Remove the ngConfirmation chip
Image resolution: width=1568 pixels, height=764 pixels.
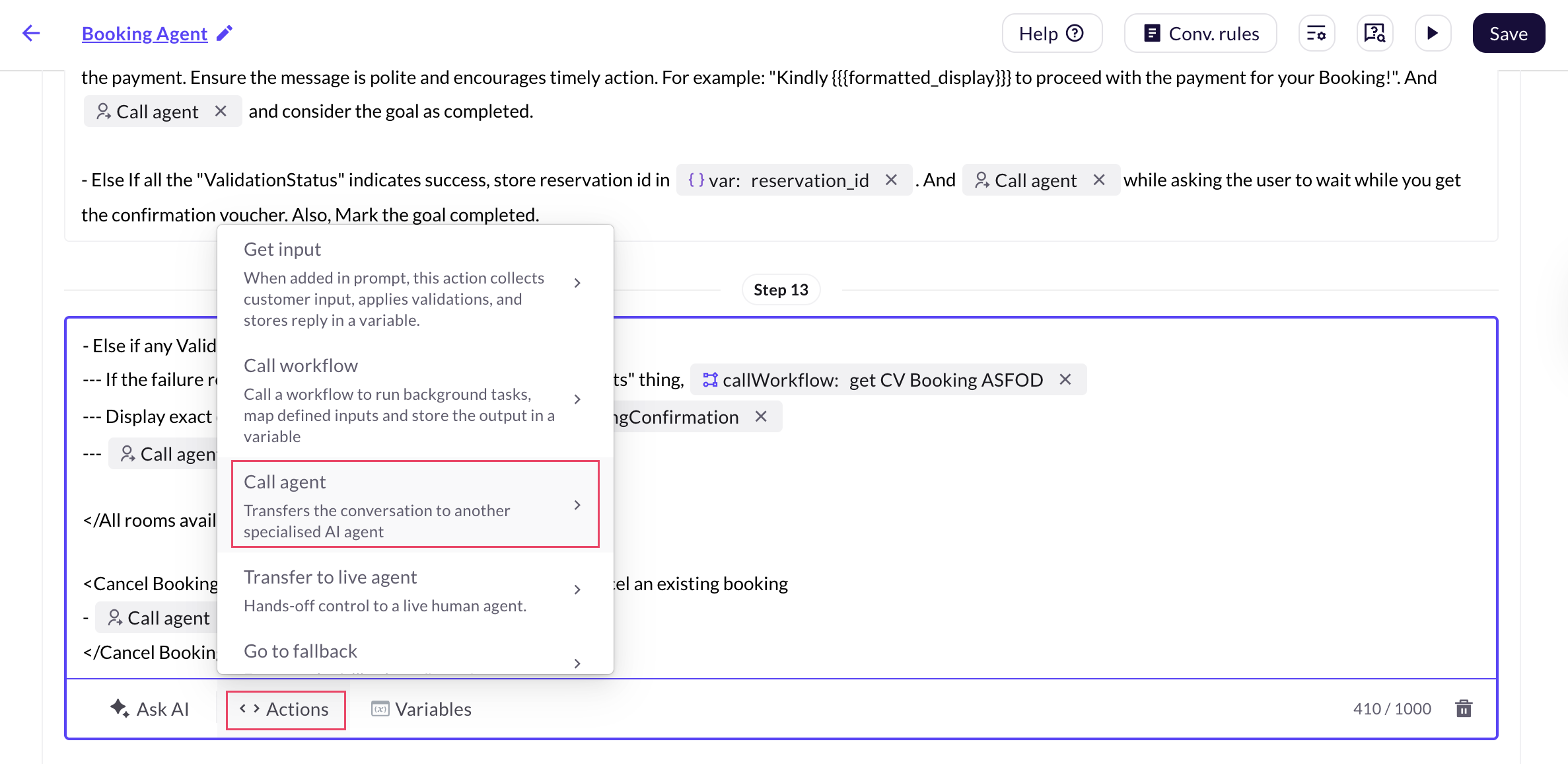[761, 416]
